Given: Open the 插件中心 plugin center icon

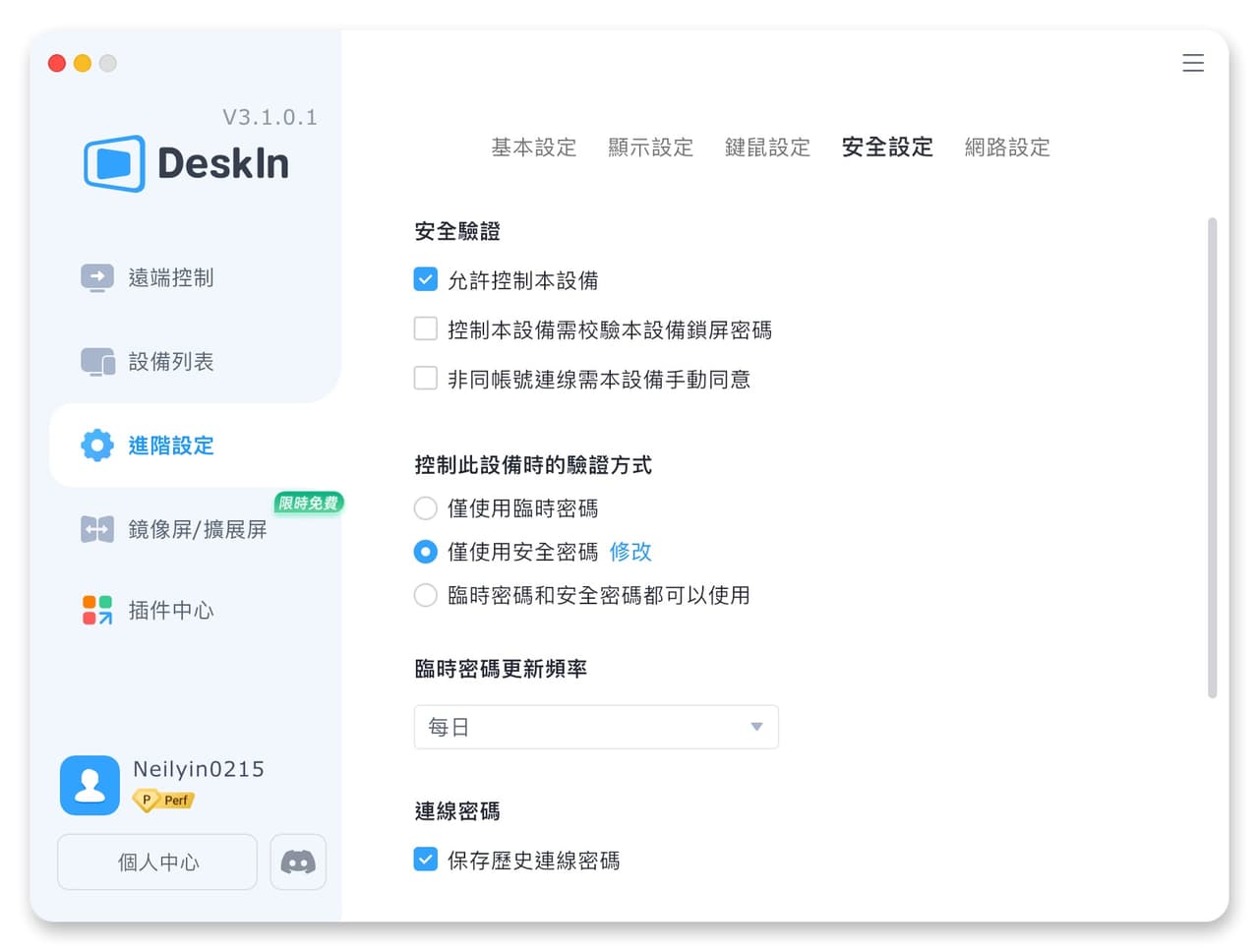Looking at the screenshot, I should point(97,610).
